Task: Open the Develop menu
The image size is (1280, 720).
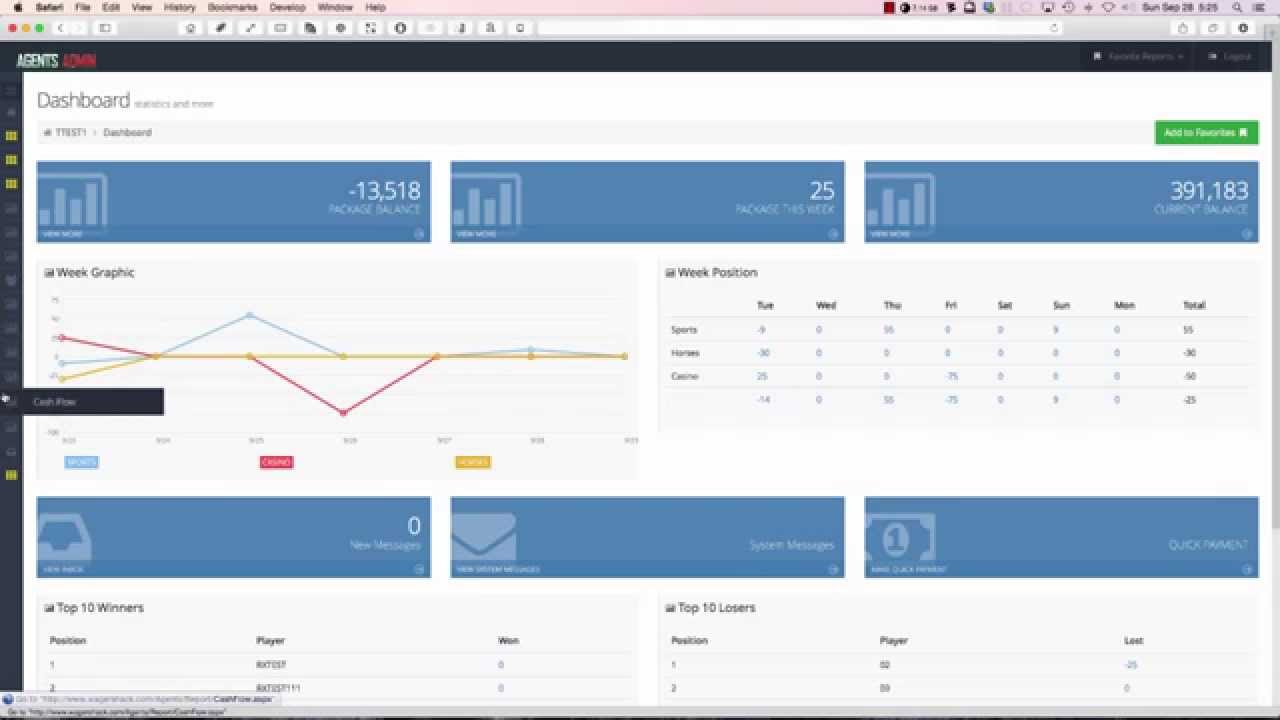Action: pyautogui.click(x=287, y=7)
